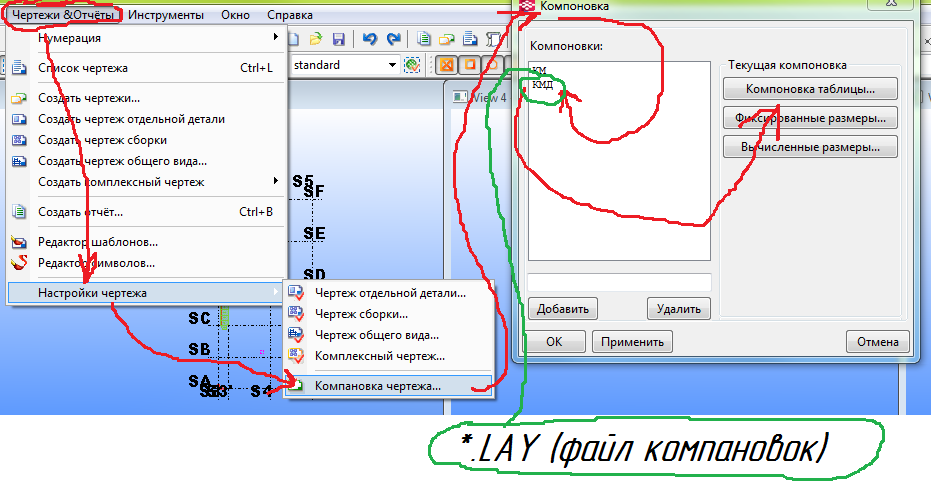Select the КМД layout in the list
The height and width of the screenshot is (488, 931).
point(543,85)
